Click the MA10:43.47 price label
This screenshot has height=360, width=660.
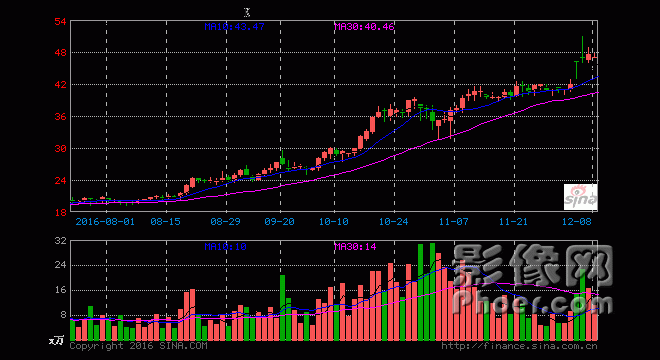[x=234, y=27]
